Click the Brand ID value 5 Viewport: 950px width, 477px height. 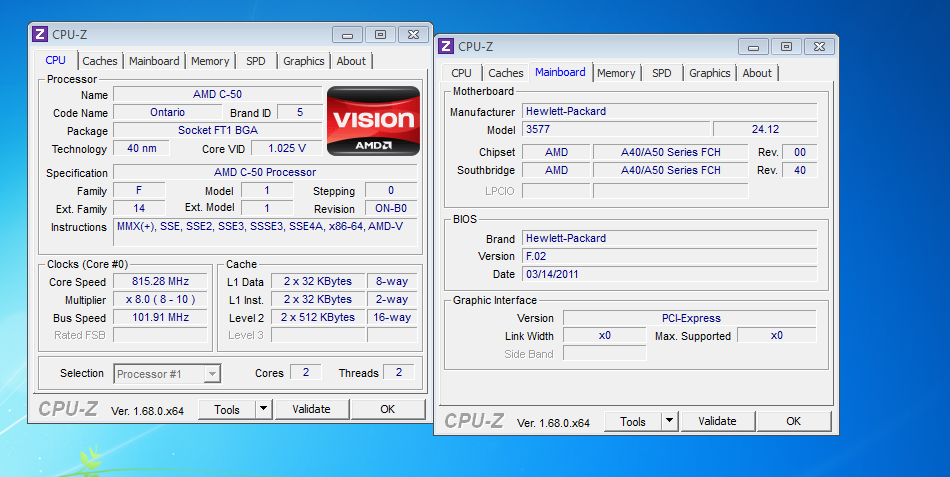click(300, 112)
